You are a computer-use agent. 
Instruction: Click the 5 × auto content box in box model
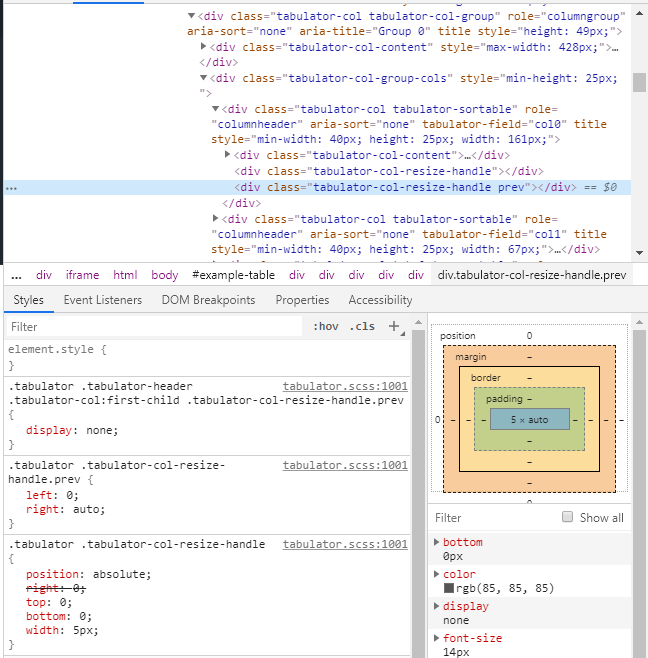pos(530,419)
